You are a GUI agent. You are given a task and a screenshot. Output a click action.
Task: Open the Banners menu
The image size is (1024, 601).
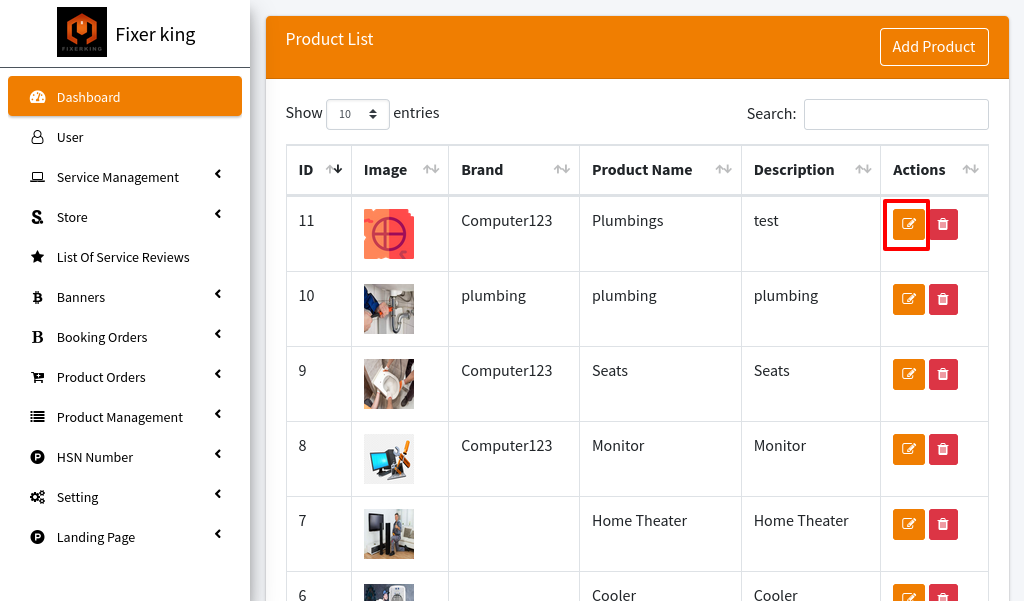click(x=125, y=297)
